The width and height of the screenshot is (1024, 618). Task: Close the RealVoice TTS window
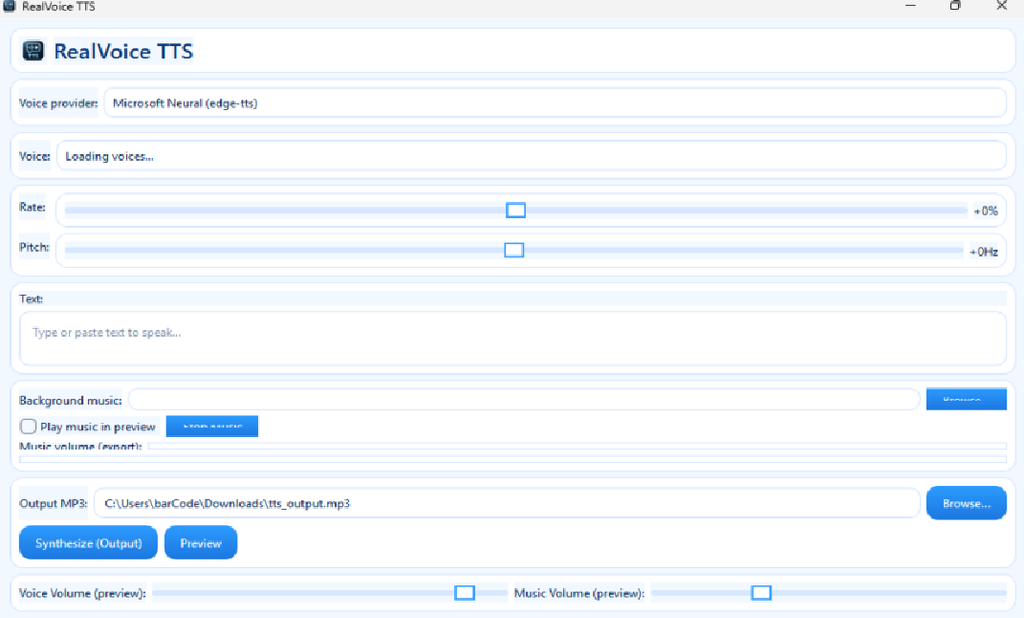pos(1001,6)
